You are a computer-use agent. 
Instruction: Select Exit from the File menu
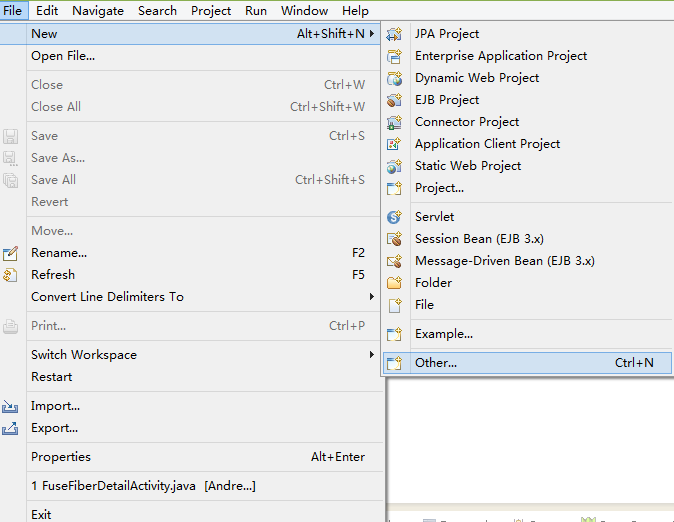click(190, 514)
